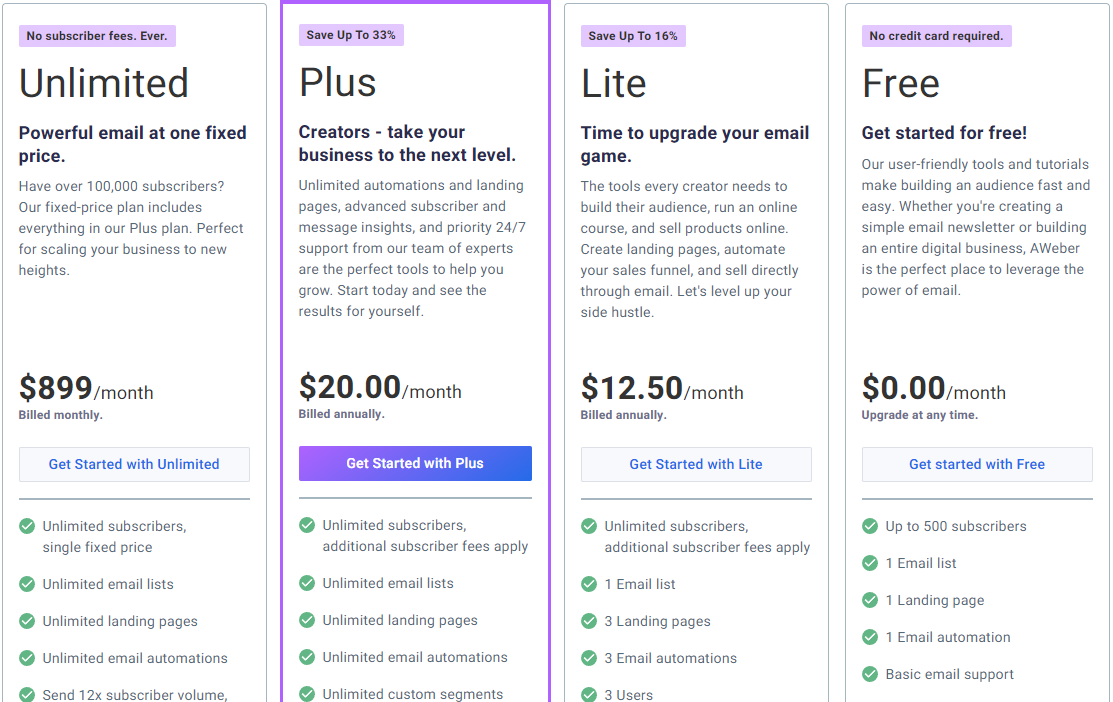1113x702 pixels.
Task: Click Get Started with Lite button
Action: pos(696,464)
